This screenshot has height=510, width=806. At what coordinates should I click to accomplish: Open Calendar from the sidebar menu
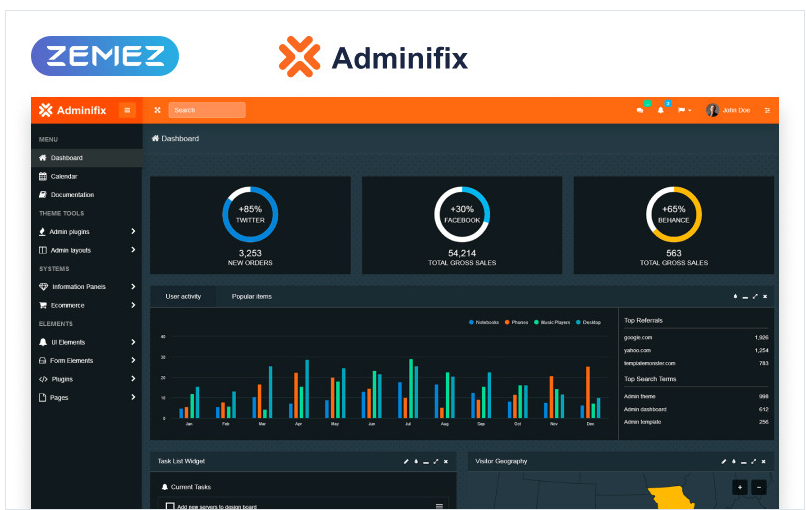click(x=64, y=176)
